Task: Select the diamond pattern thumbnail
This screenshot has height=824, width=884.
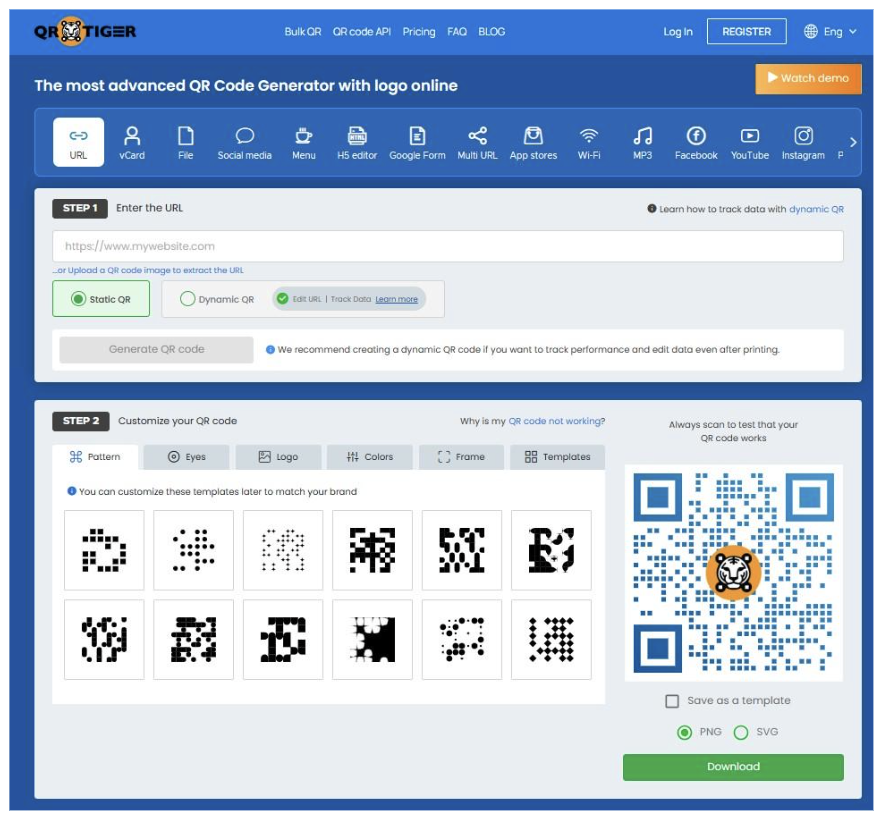Action: tap(551, 639)
